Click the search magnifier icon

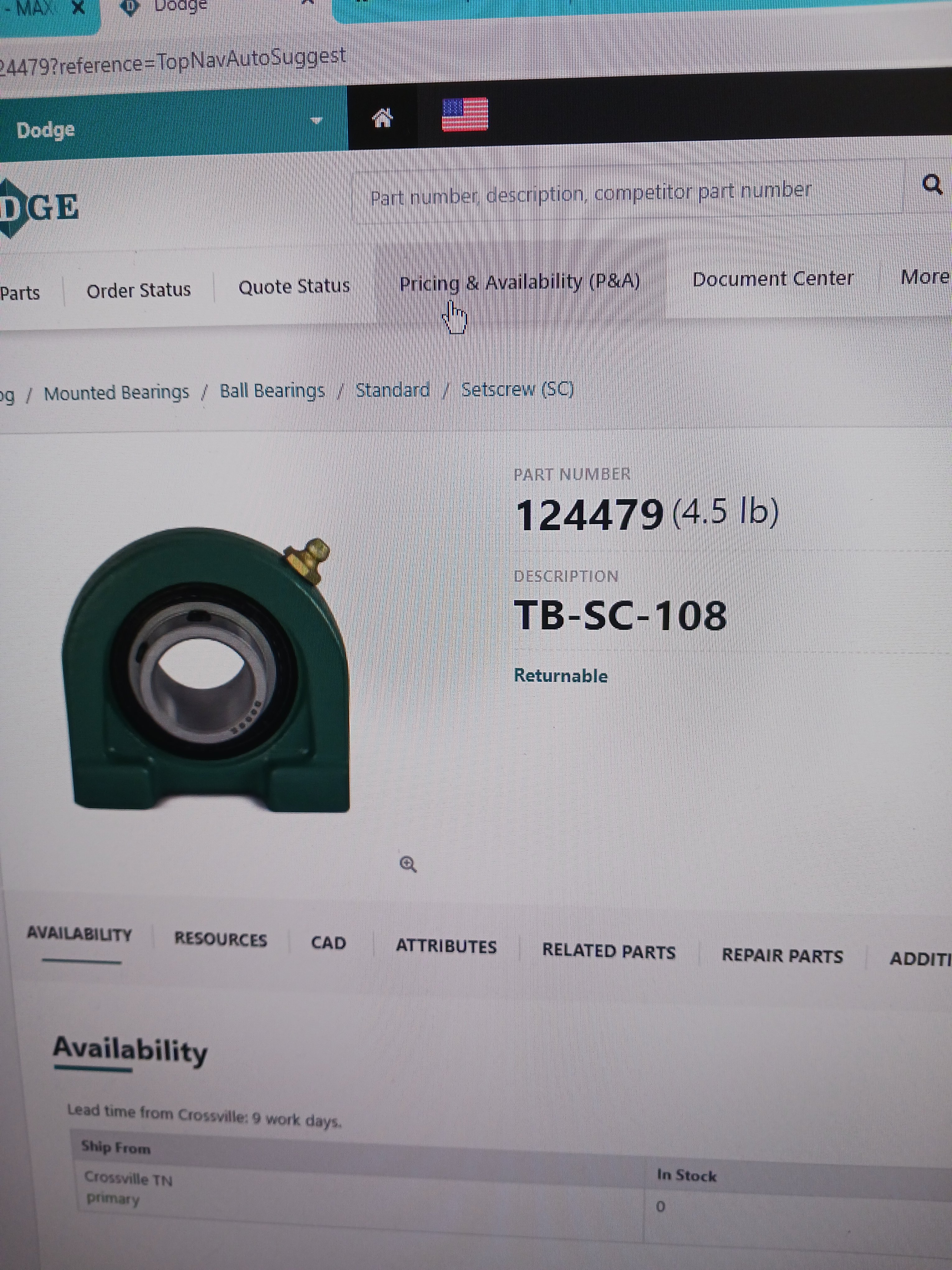[932, 185]
